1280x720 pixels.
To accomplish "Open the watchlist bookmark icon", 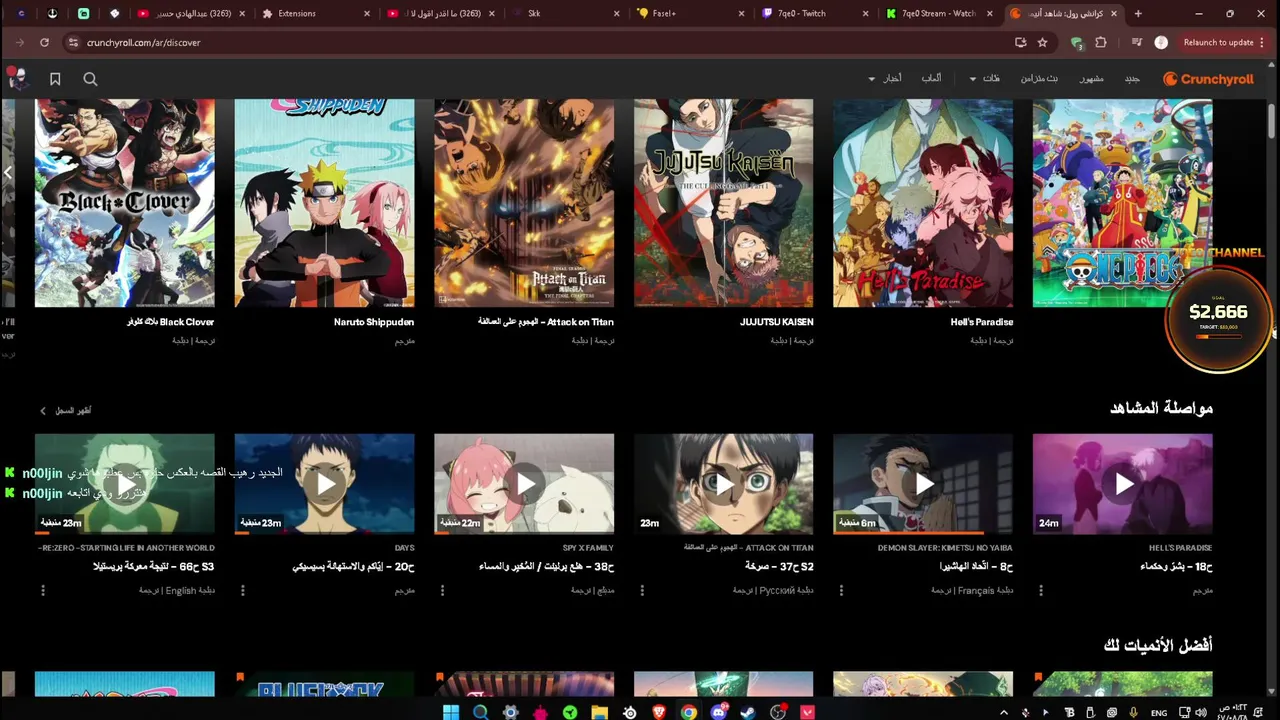I will click(x=55, y=79).
